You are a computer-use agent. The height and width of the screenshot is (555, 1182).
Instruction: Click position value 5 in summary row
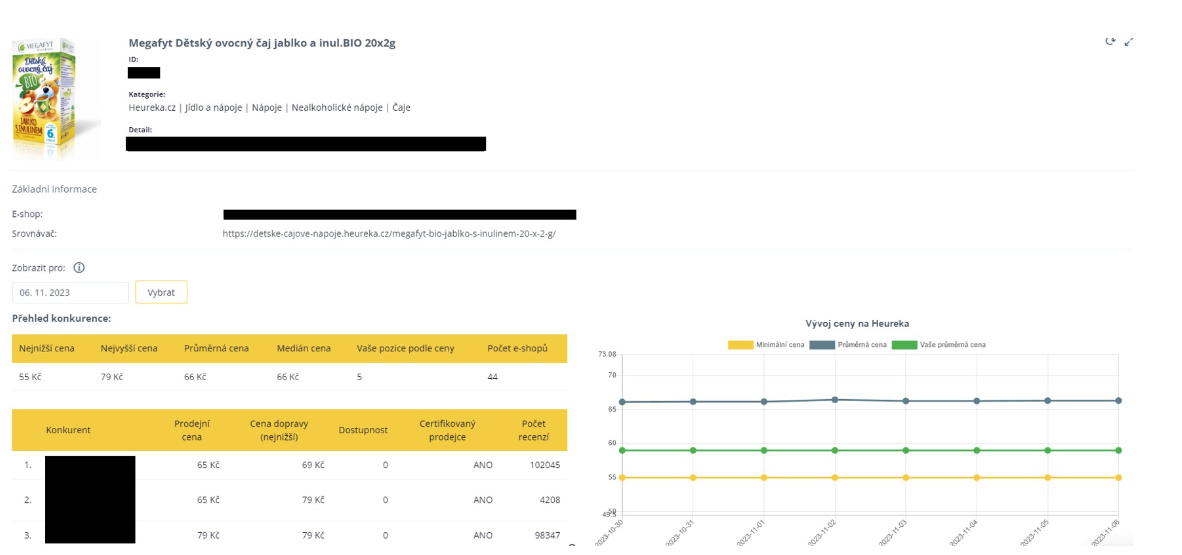359,376
